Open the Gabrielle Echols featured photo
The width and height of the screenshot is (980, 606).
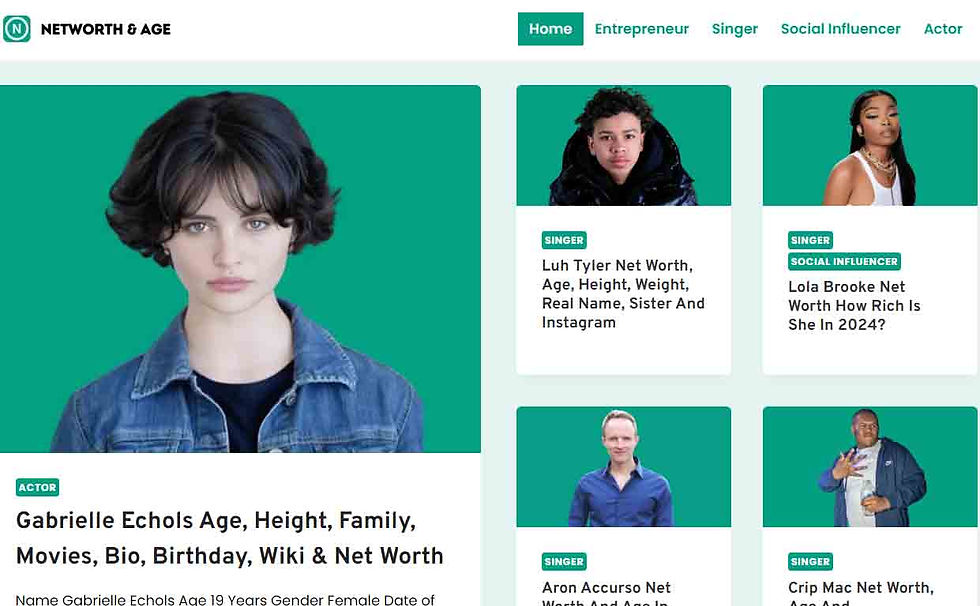240,269
